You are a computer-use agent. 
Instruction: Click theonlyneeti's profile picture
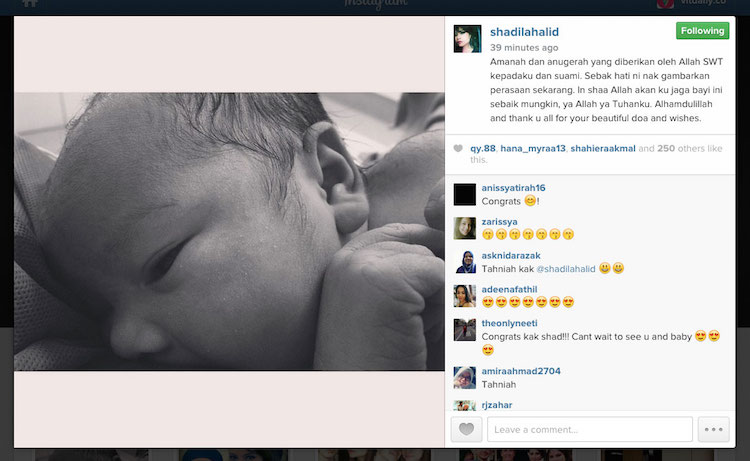pos(464,330)
